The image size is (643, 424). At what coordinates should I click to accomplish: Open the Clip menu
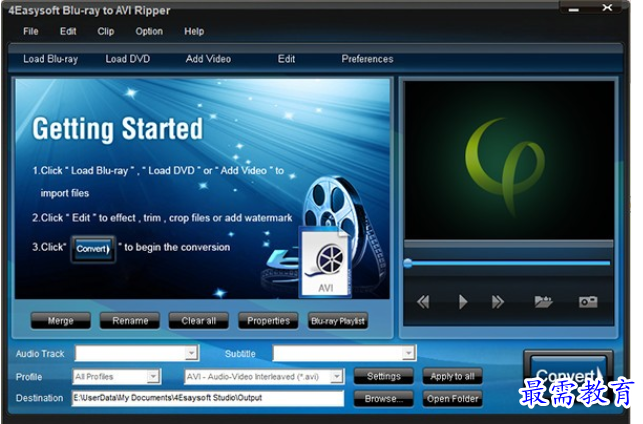coord(106,32)
